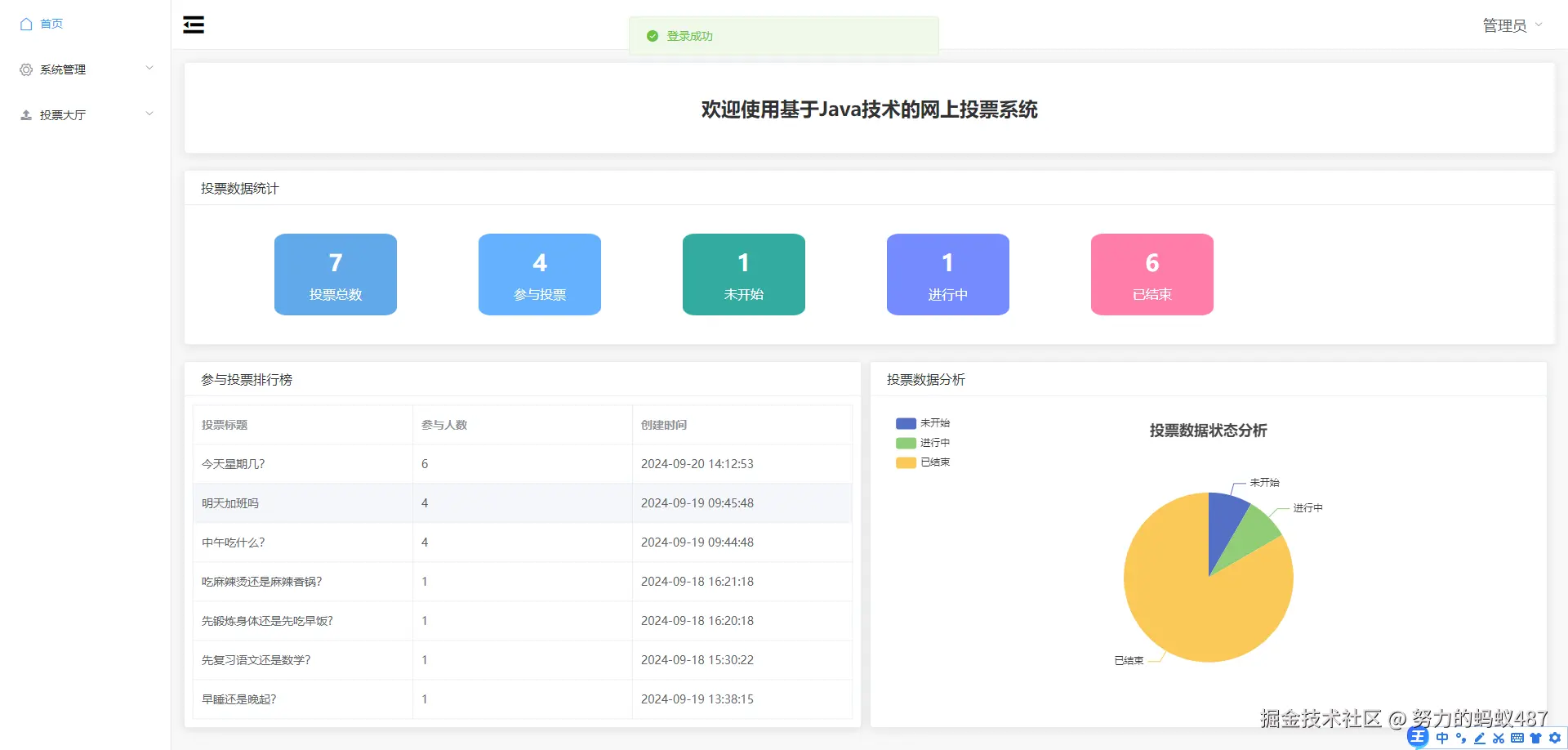1568x750 pixels.
Task: Open the IME settings gear icon
Action: (1555, 738)
